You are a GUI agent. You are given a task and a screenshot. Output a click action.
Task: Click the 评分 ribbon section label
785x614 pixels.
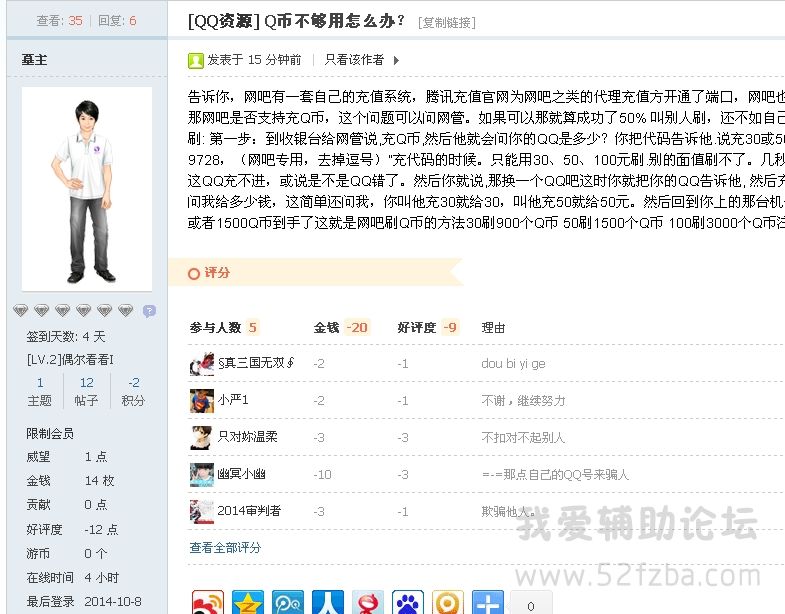click(217, 273)
